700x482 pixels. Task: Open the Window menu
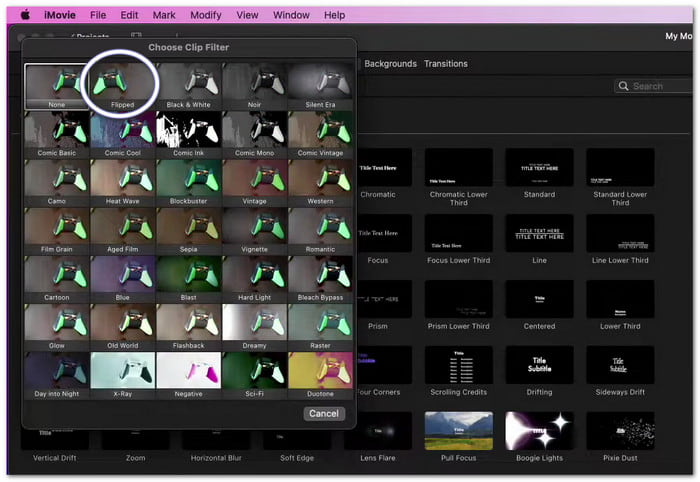[x=291, y=15]
